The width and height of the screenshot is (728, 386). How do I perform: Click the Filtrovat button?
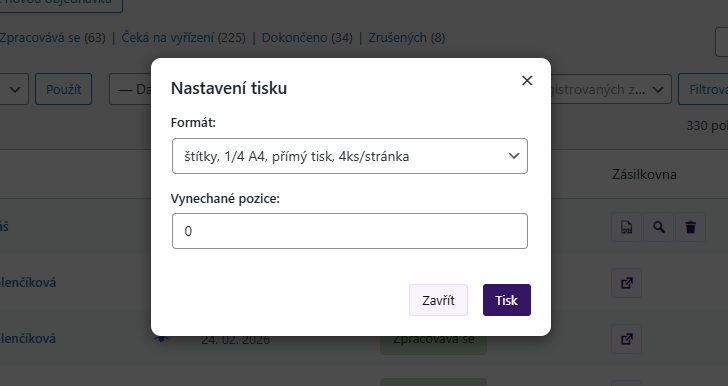(703, 89)
